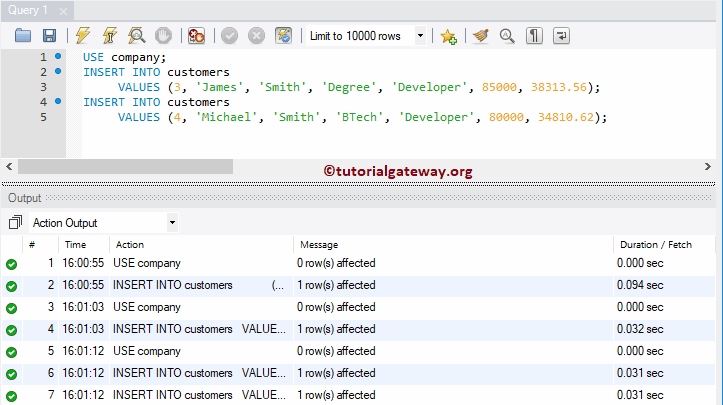Execute the query with the lightning bolt icon

coord(83,36)
